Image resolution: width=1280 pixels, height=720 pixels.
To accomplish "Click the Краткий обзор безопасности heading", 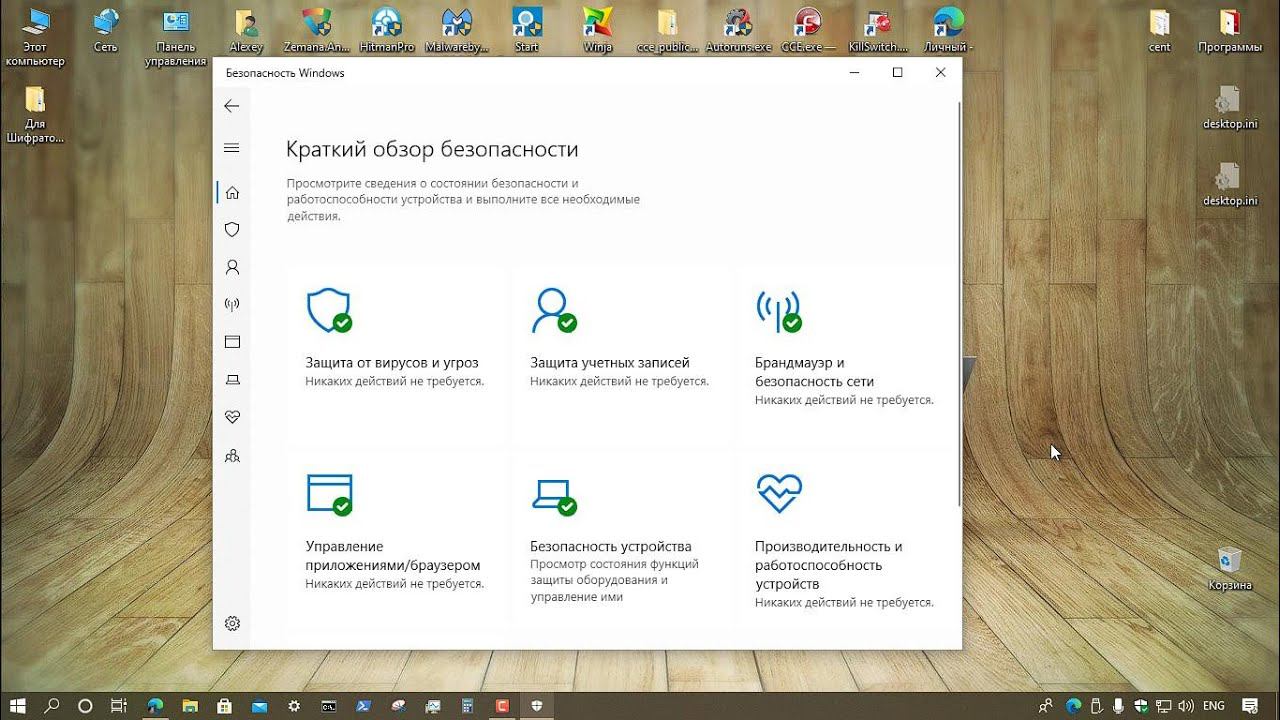I will [x=432, y=149].
